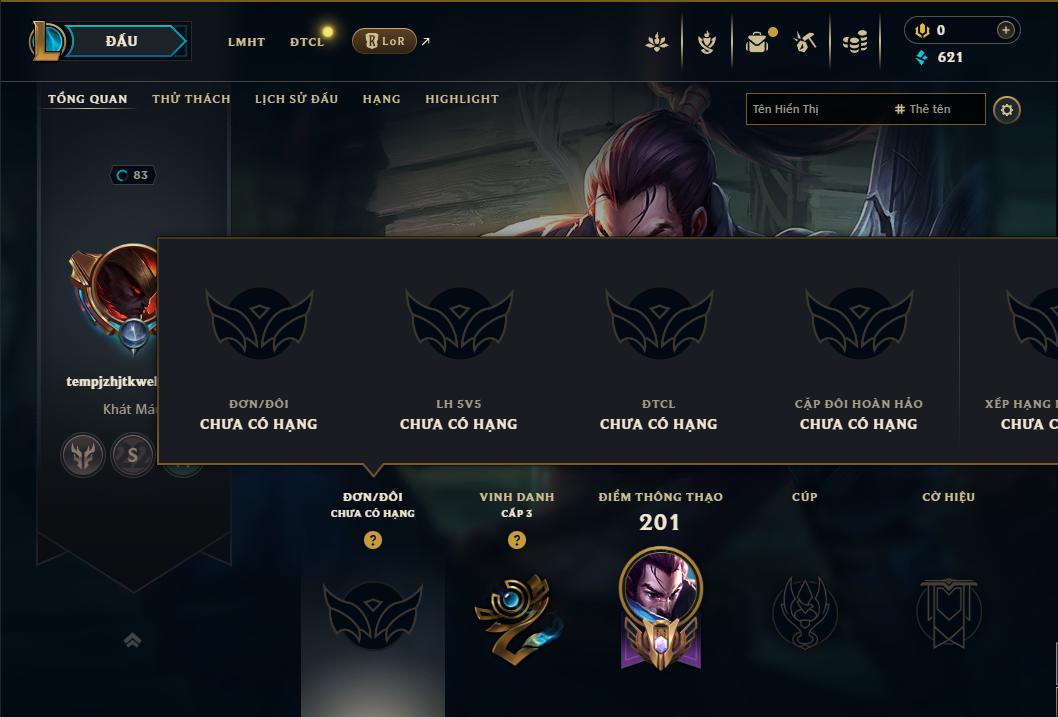Open the crafting hammer icon
1058x717 pixels.
[x=805, y=42]
